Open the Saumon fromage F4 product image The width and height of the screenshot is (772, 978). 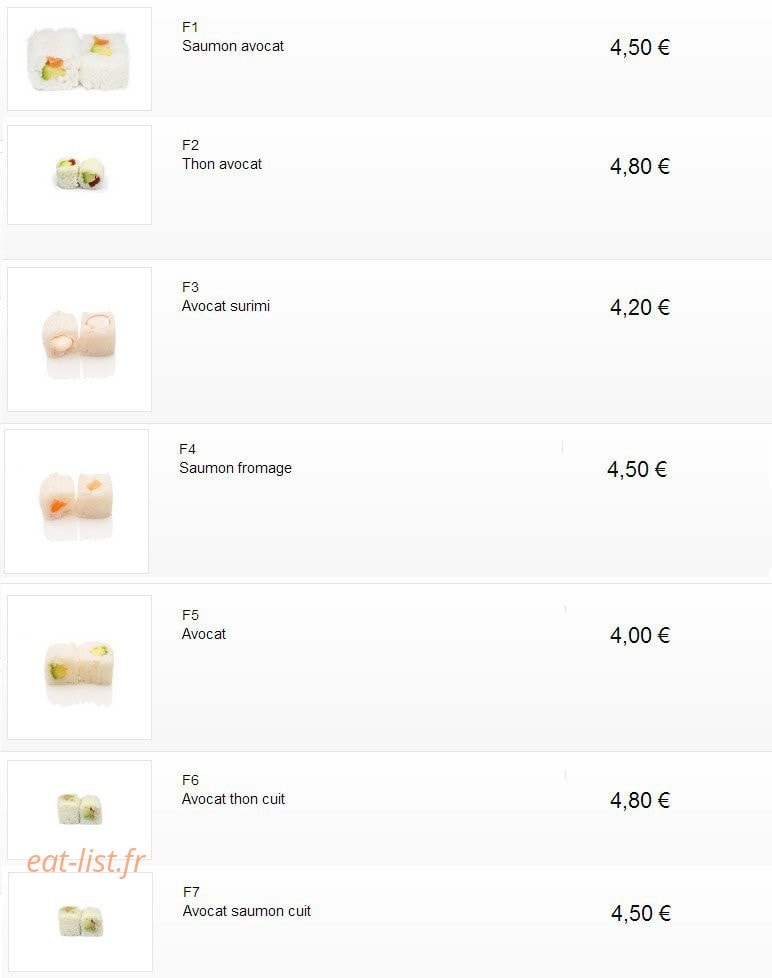(77, 501)
